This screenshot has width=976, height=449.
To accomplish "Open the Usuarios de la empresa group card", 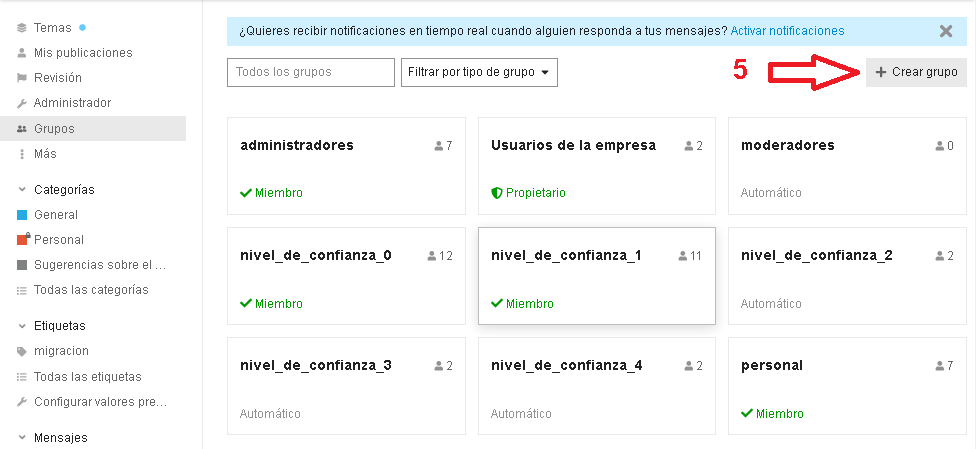I will 596,166.
